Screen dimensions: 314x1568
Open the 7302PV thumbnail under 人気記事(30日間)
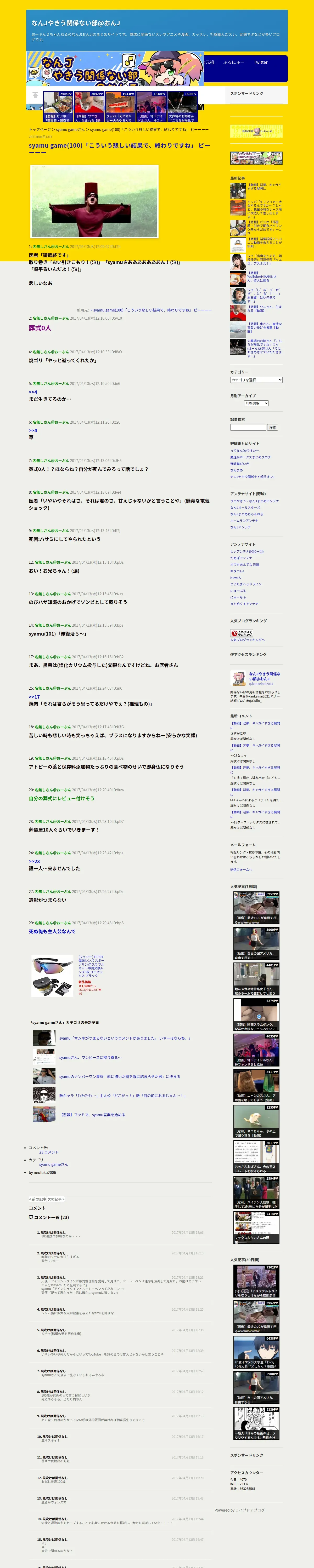(x=256, y=1282)
